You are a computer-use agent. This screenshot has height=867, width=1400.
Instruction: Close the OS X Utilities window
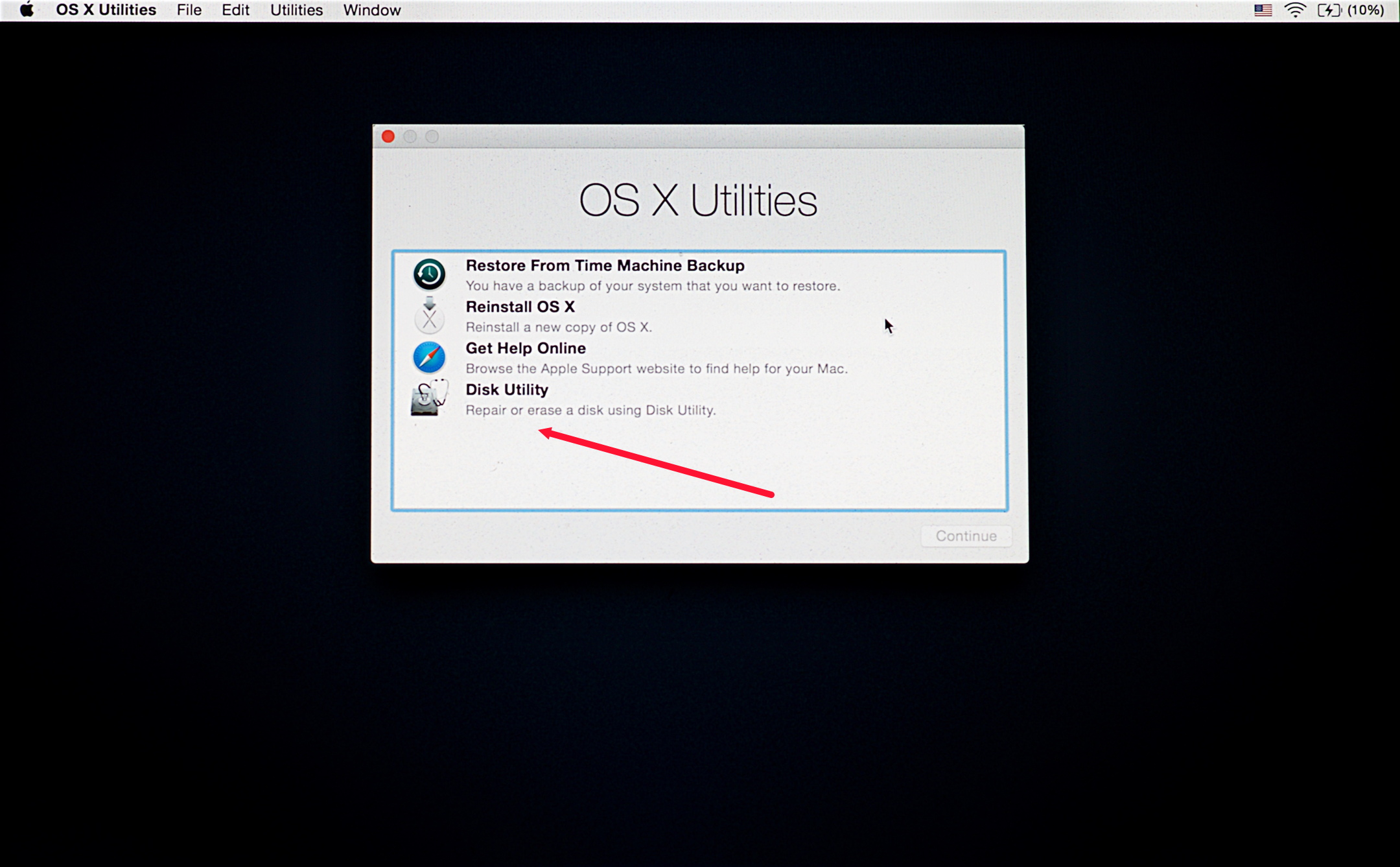388,137
